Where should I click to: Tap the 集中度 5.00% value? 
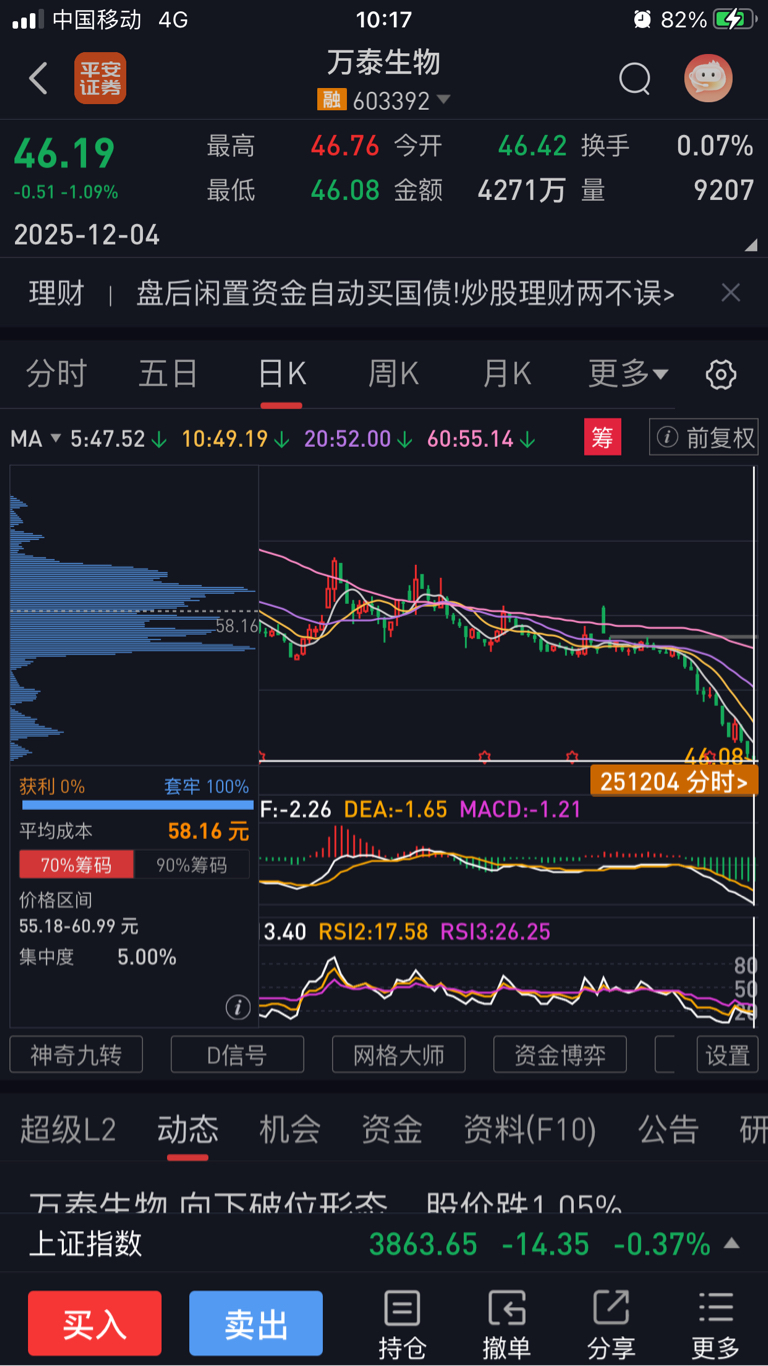tap(147, 957)
